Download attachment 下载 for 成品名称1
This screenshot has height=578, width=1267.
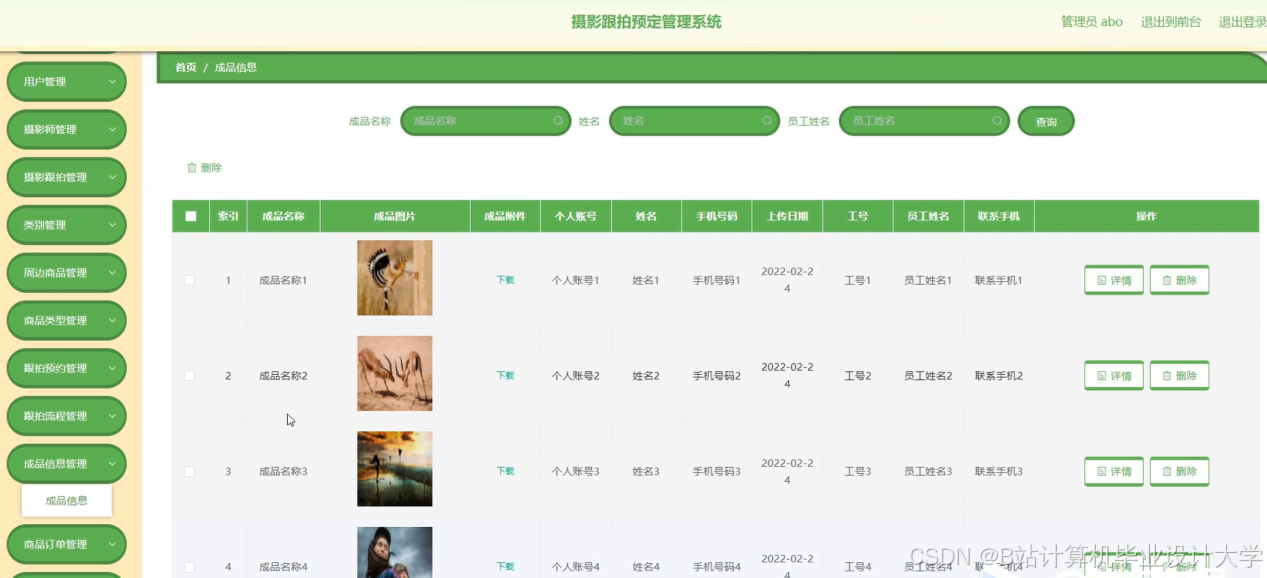click(x=505, y=280)
